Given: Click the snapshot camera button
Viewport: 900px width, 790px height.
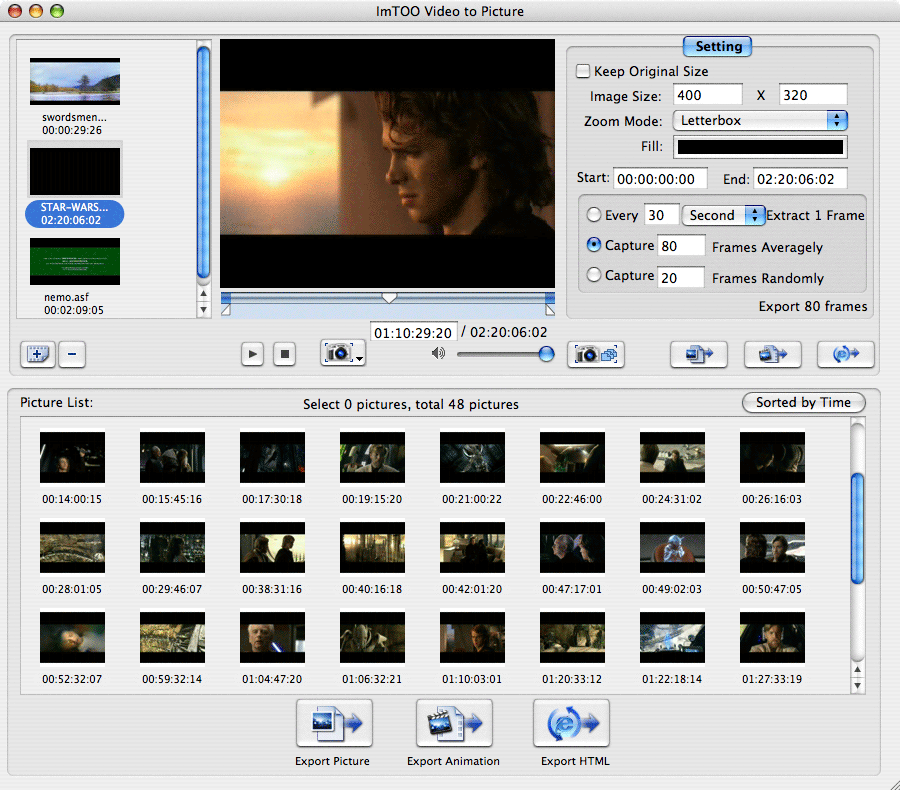Looking at the screenshot, I should coord(339,353).
